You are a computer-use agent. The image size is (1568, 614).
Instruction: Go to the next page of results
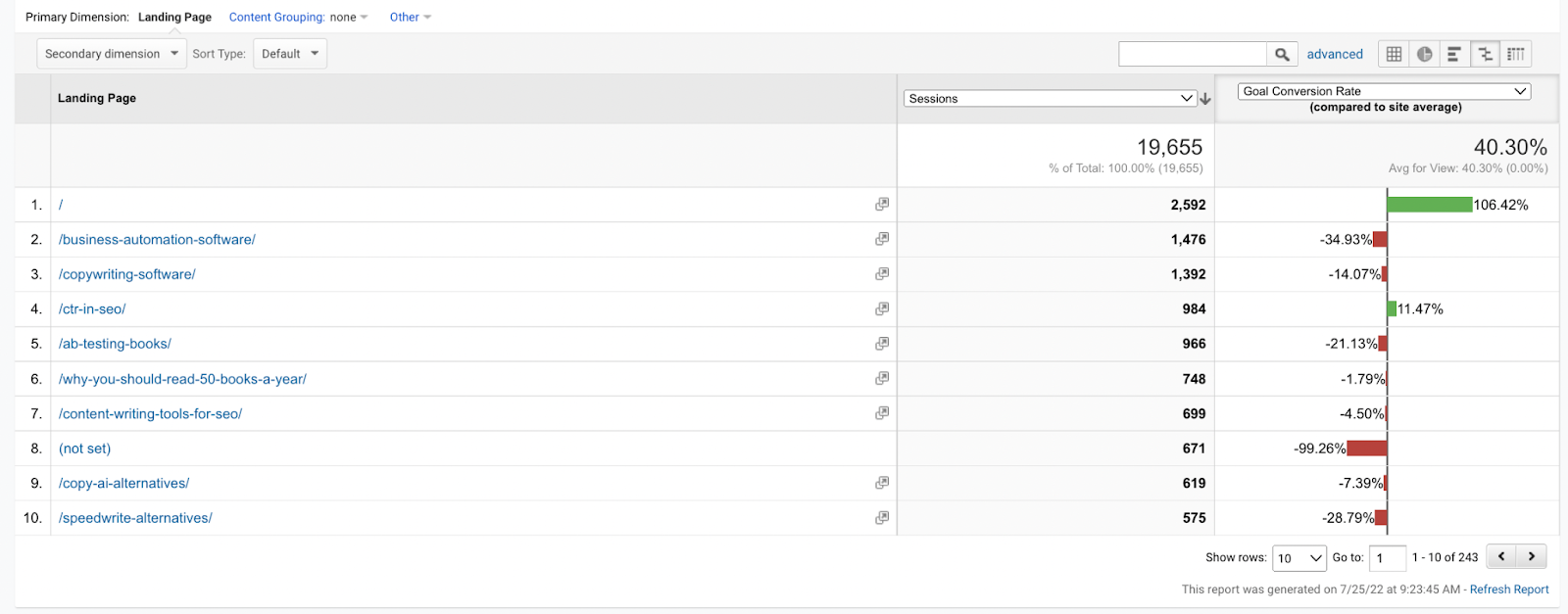point(1532,556)
